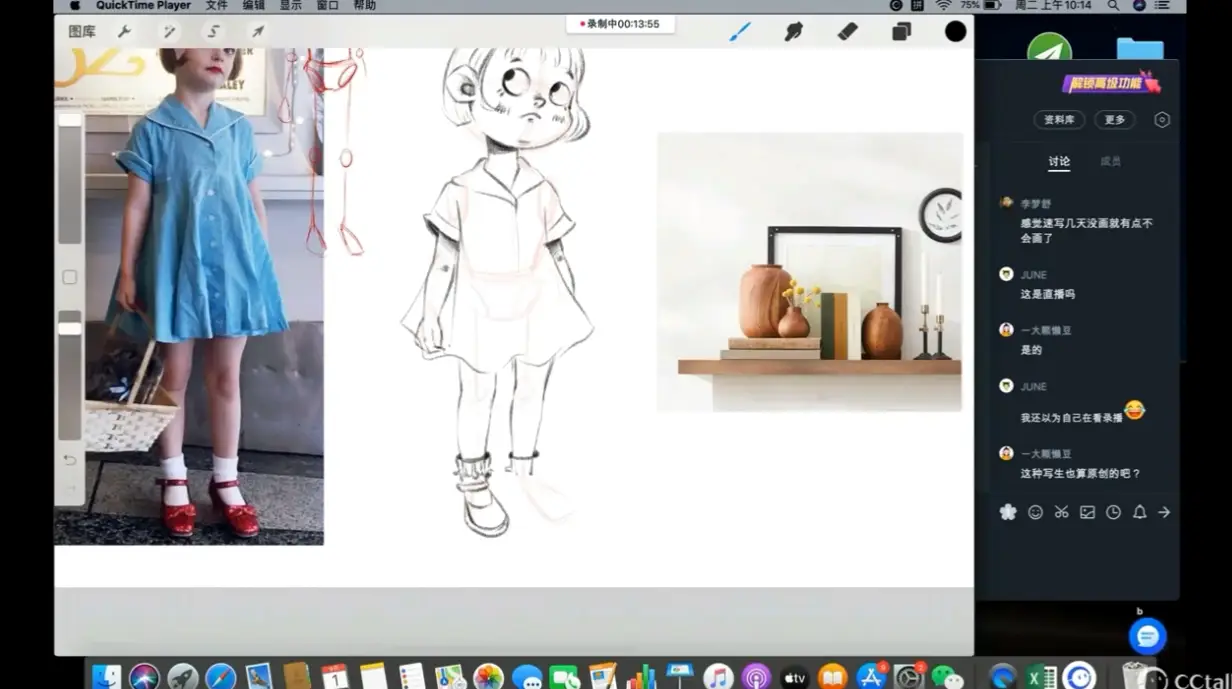The height and width of the screenshot is (689, 1232).
Task: Click the blue floating chat bubble
Action: (1147, 635)
